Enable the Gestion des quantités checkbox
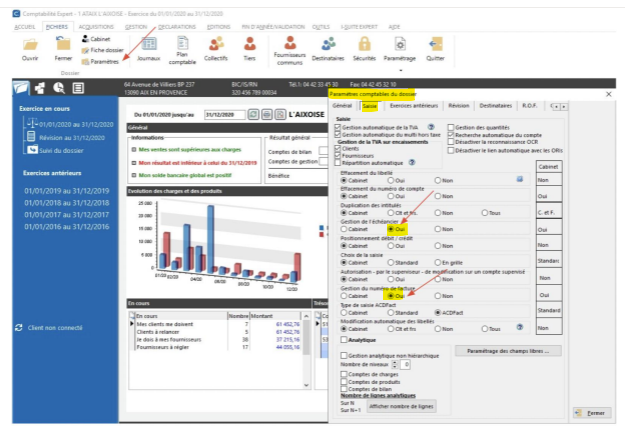The image size is (625, 432). pyautogui.click(x=450, y=128)
